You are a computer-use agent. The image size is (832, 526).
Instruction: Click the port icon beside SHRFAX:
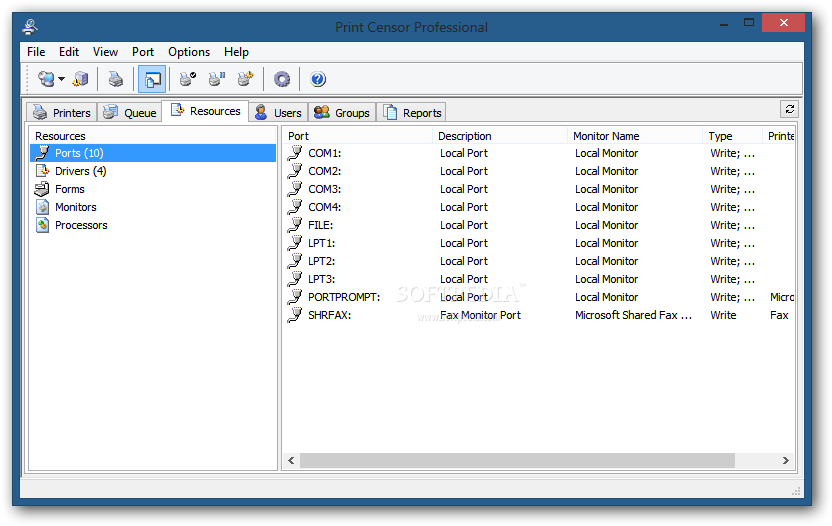tap(294, 315)
